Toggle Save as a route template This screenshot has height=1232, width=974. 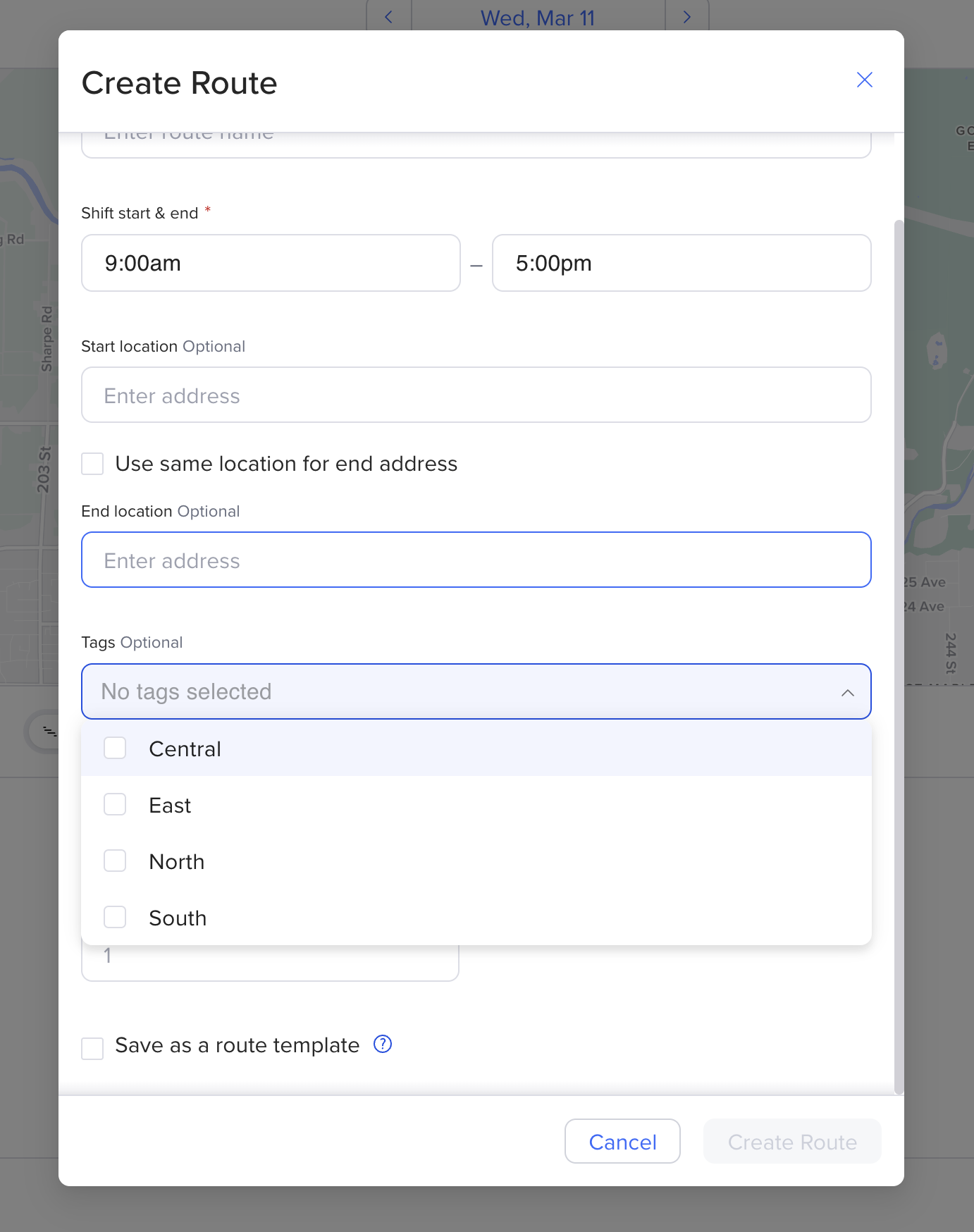pyautogui.click(x=92, y=1048)
